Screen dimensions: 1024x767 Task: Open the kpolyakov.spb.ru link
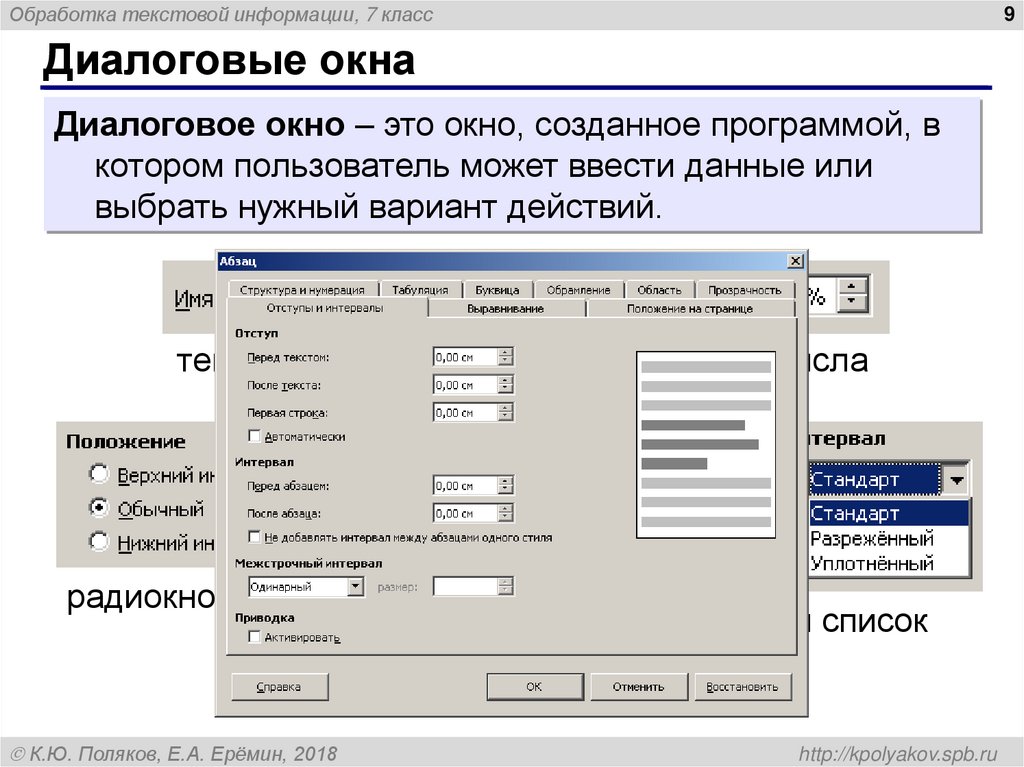coord(898,754)
